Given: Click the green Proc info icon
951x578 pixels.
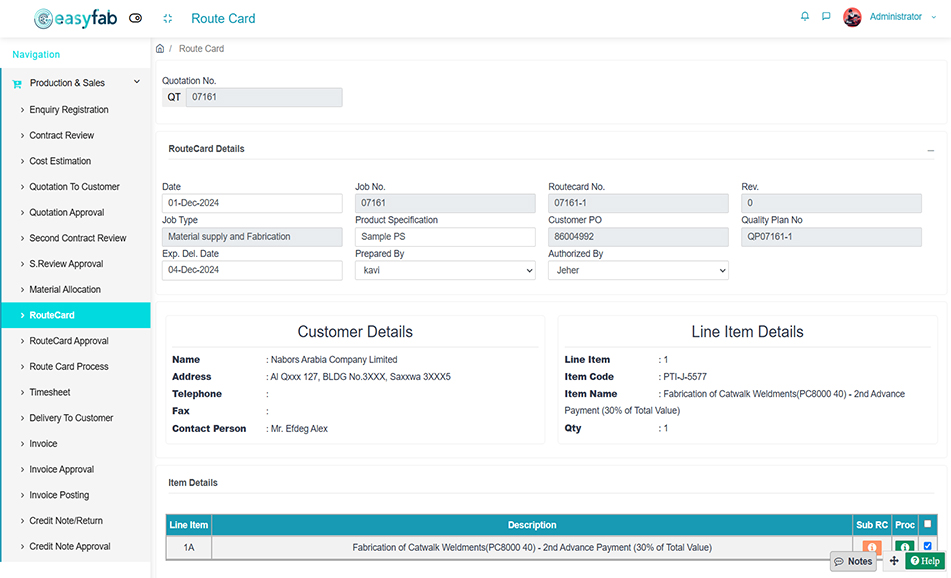Looking at the screenshot, I should coord(904,547).
